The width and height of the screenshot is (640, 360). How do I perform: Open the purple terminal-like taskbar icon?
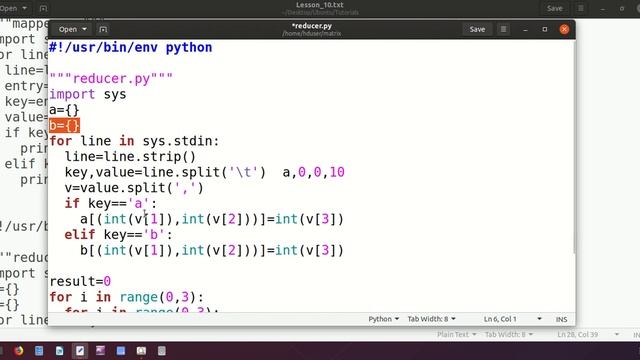pyautogui.click(x=100, y=351)
